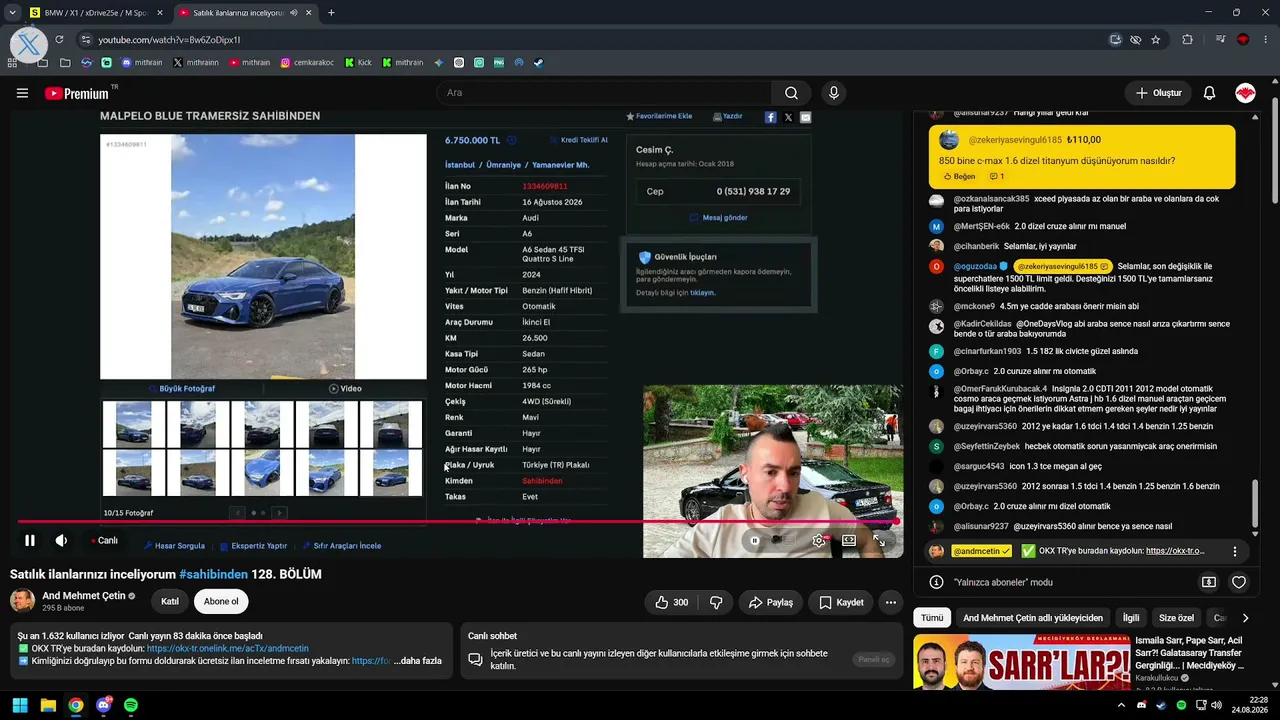Click the Oluştur create button
The width and height of the screenshot is (1280, 720).
pyautogui.click(x=1159, y=93)
